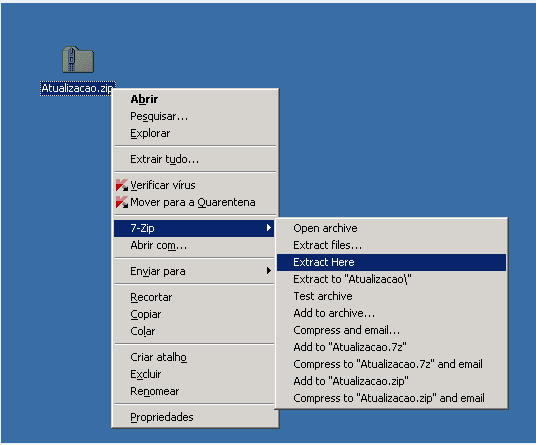Select the Atualizacao.zip desktop file icon

coord(78,60)
